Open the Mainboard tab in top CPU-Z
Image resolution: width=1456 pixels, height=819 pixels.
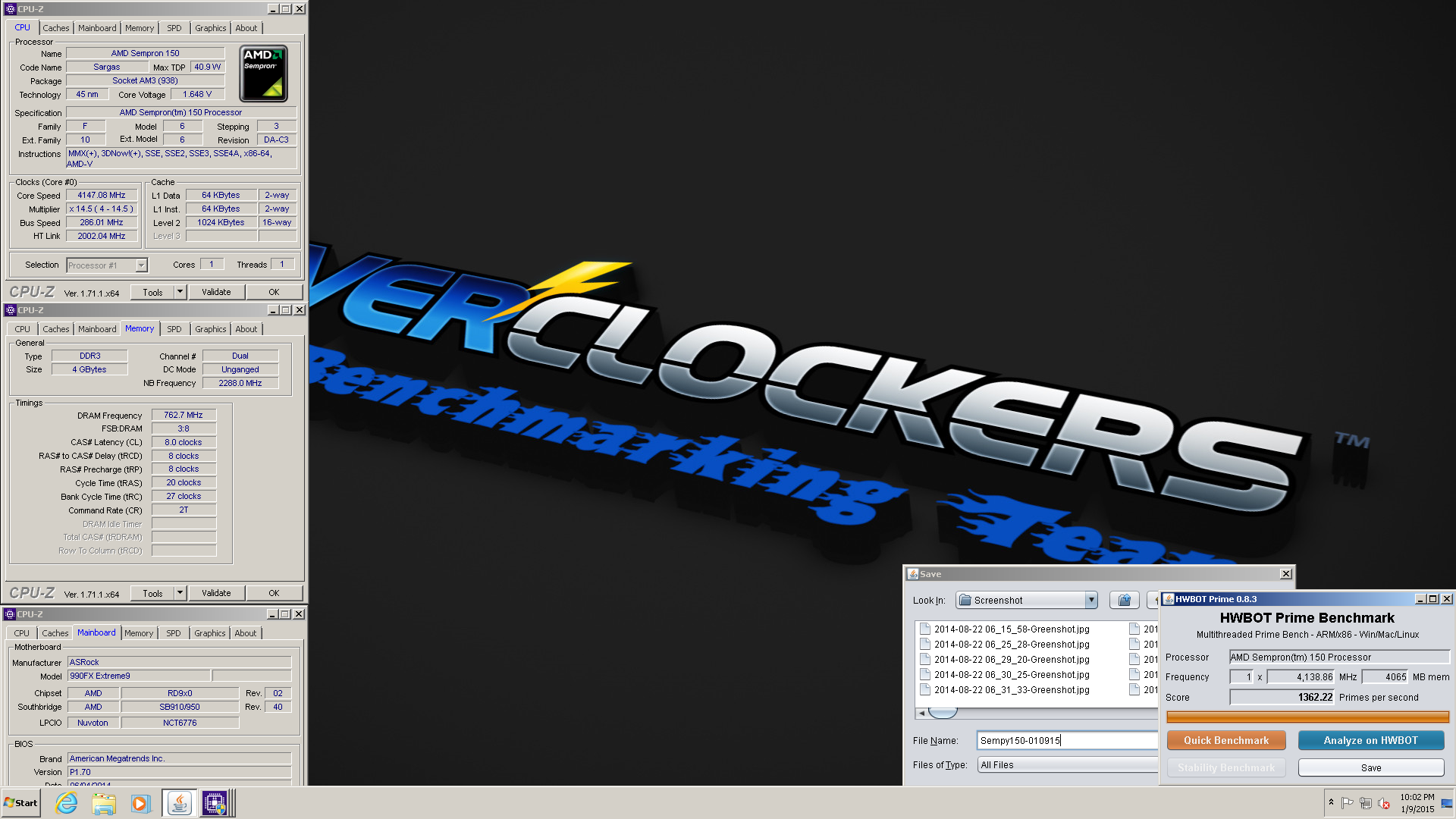pos(97,28)
